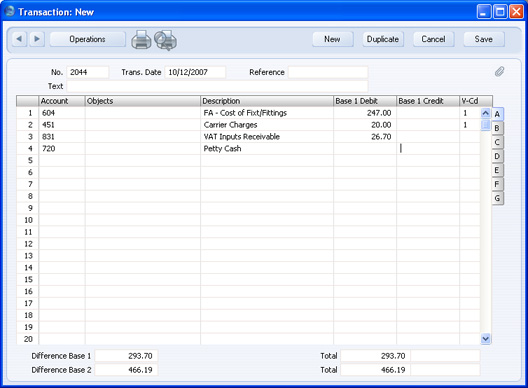Click the Objects column header
The width and height of the screenshot is (528, 388).
[x=143, y=101]
